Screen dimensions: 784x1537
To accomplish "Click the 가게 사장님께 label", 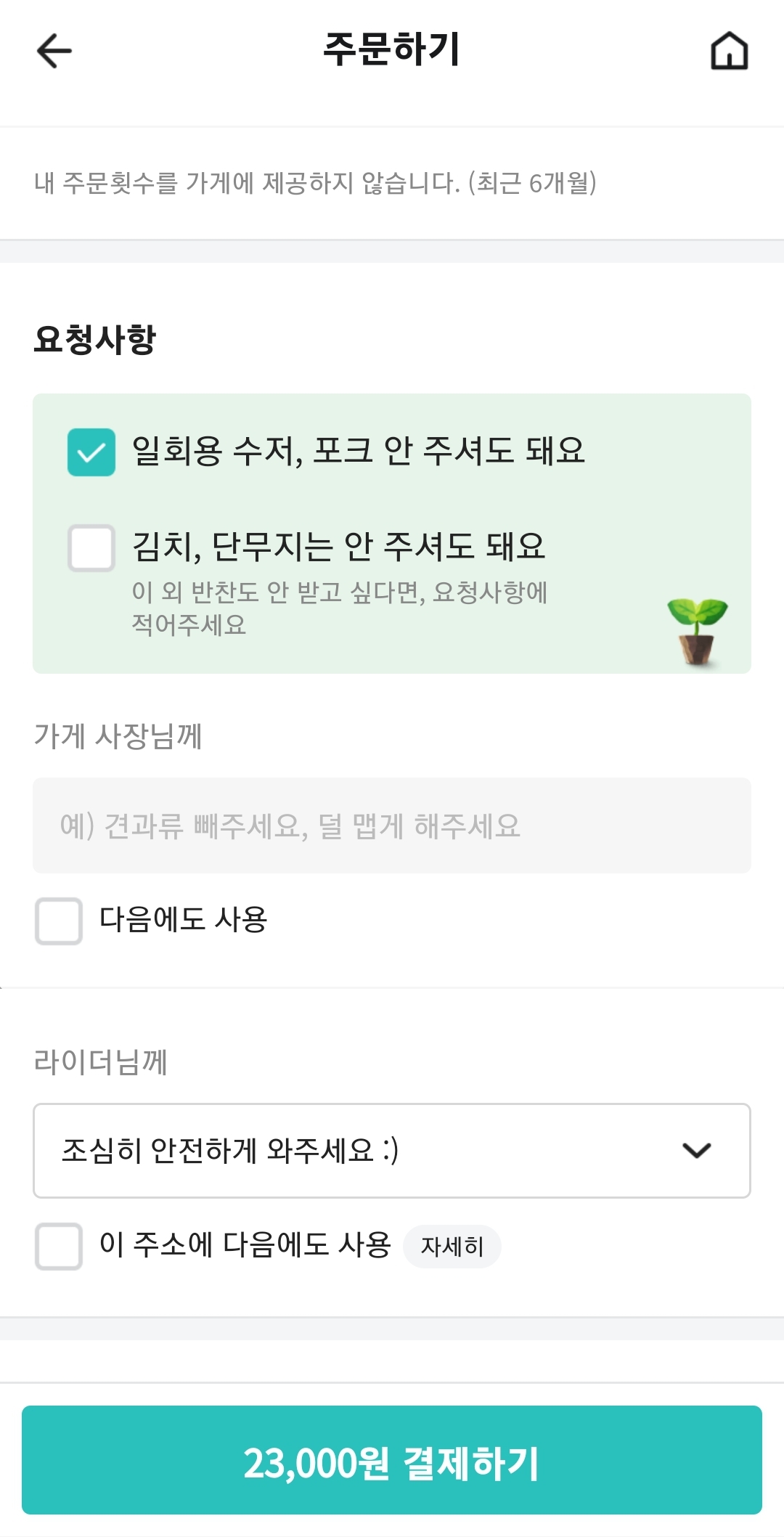I will tap(118, 736).
